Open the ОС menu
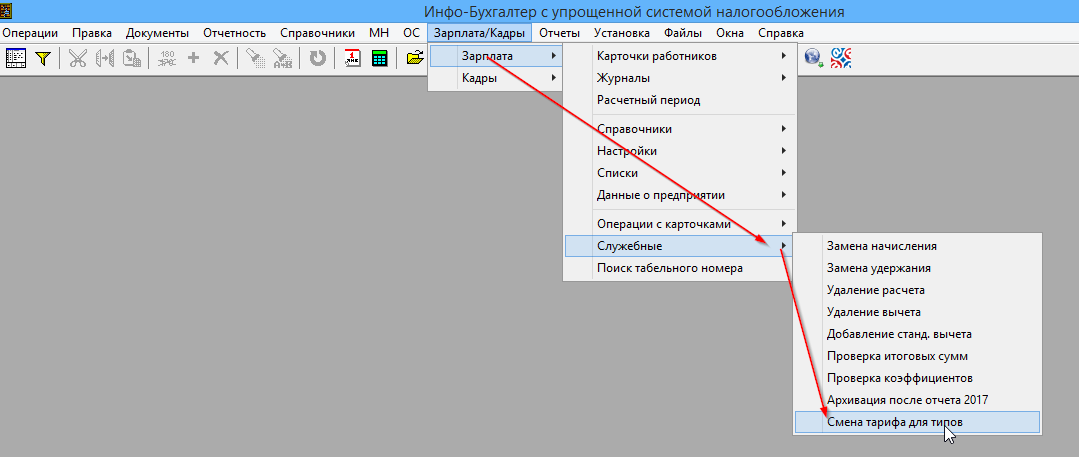This screenshot has height=457, width=1079. coord(412,33)
